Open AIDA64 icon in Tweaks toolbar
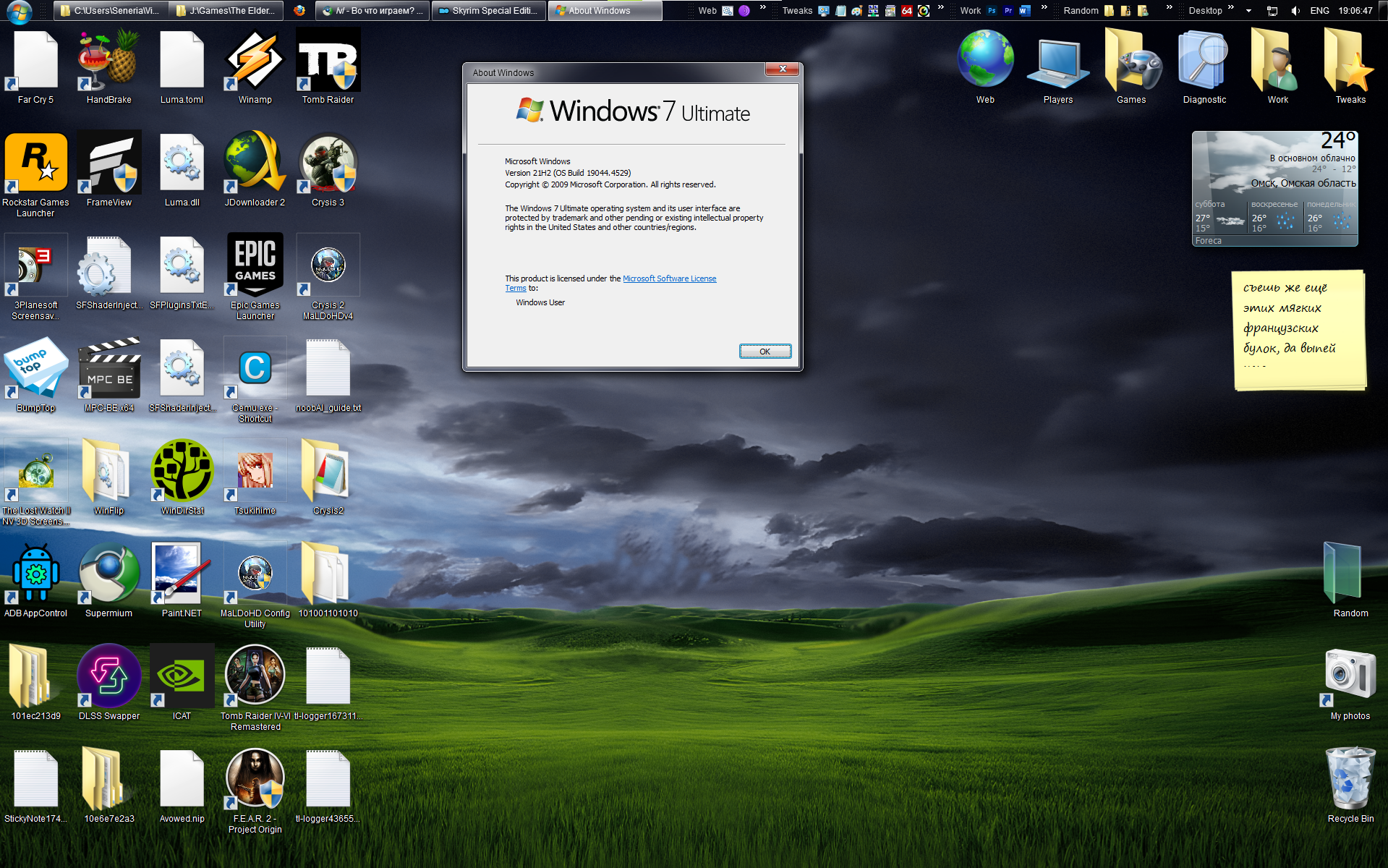Image resolution: width=1388 pixels, height=868 pixels. click(906, 11)
